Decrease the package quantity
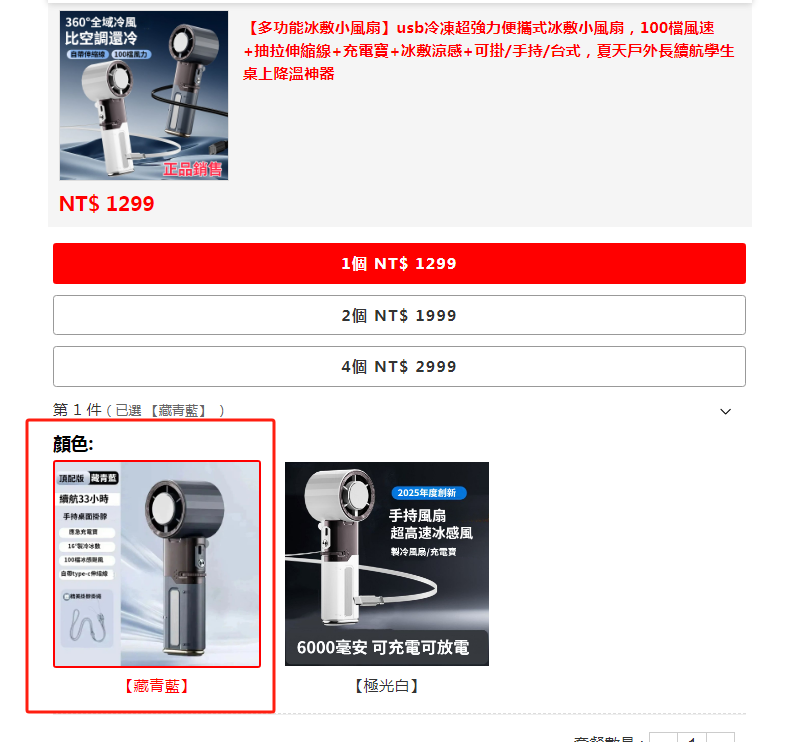 pos(663,737)
